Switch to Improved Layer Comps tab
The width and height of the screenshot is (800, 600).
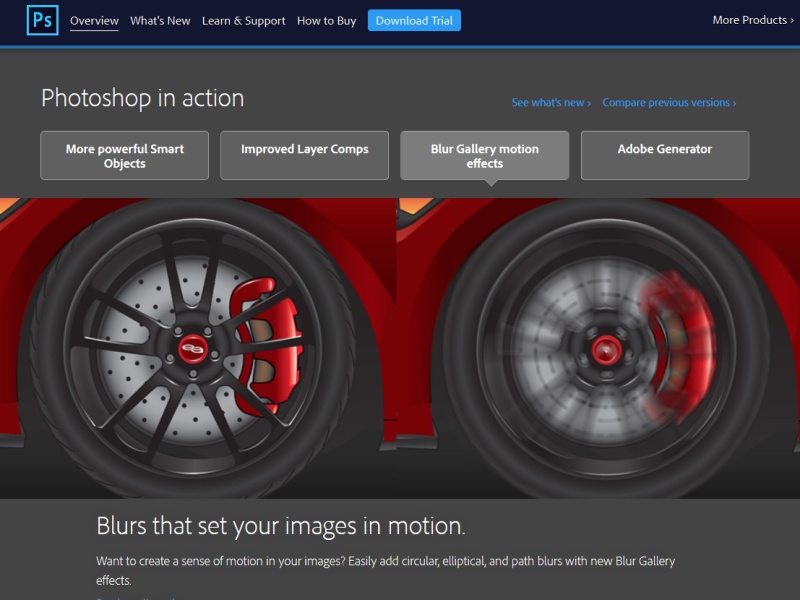coord(305,156)
